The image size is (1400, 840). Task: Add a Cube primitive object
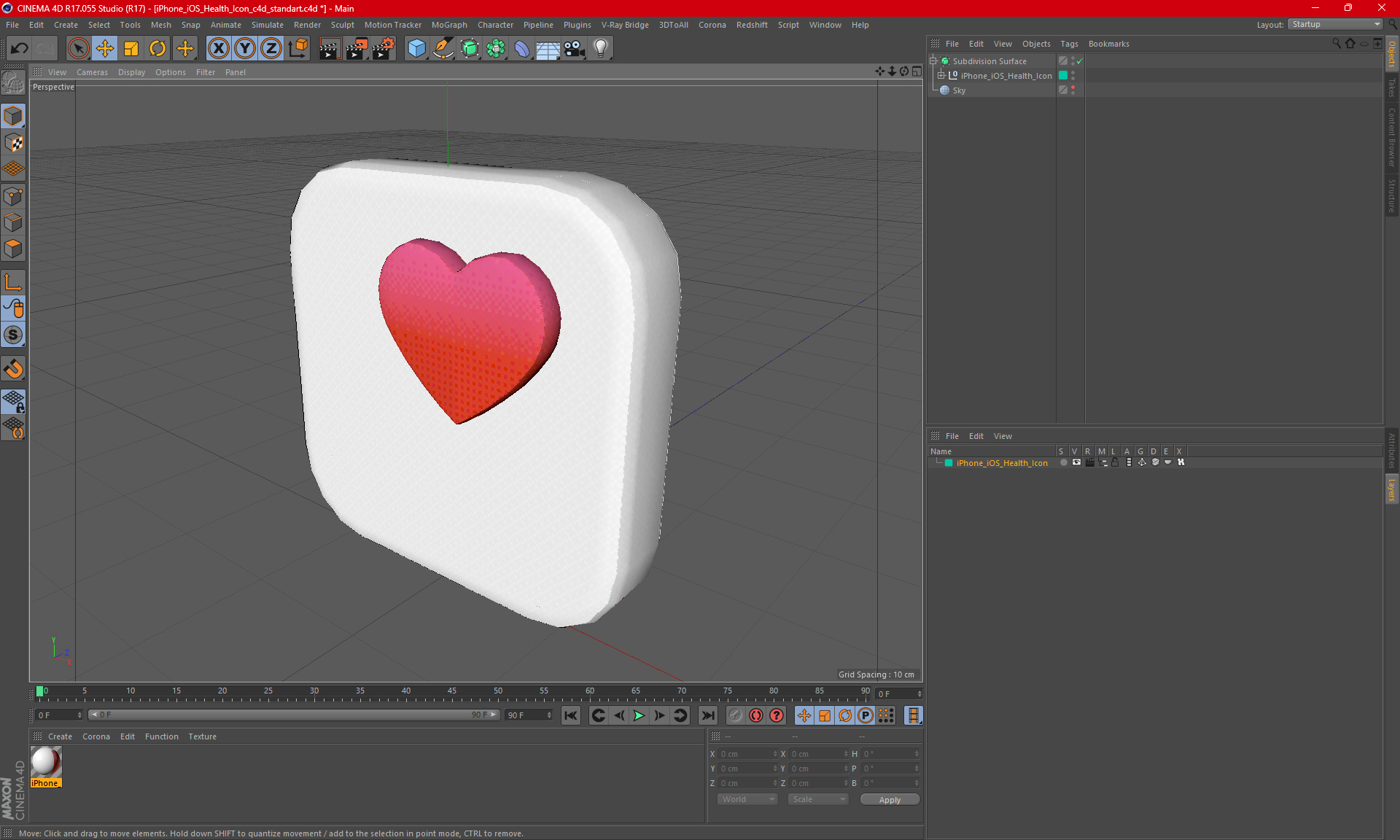(x=417, y=49)
